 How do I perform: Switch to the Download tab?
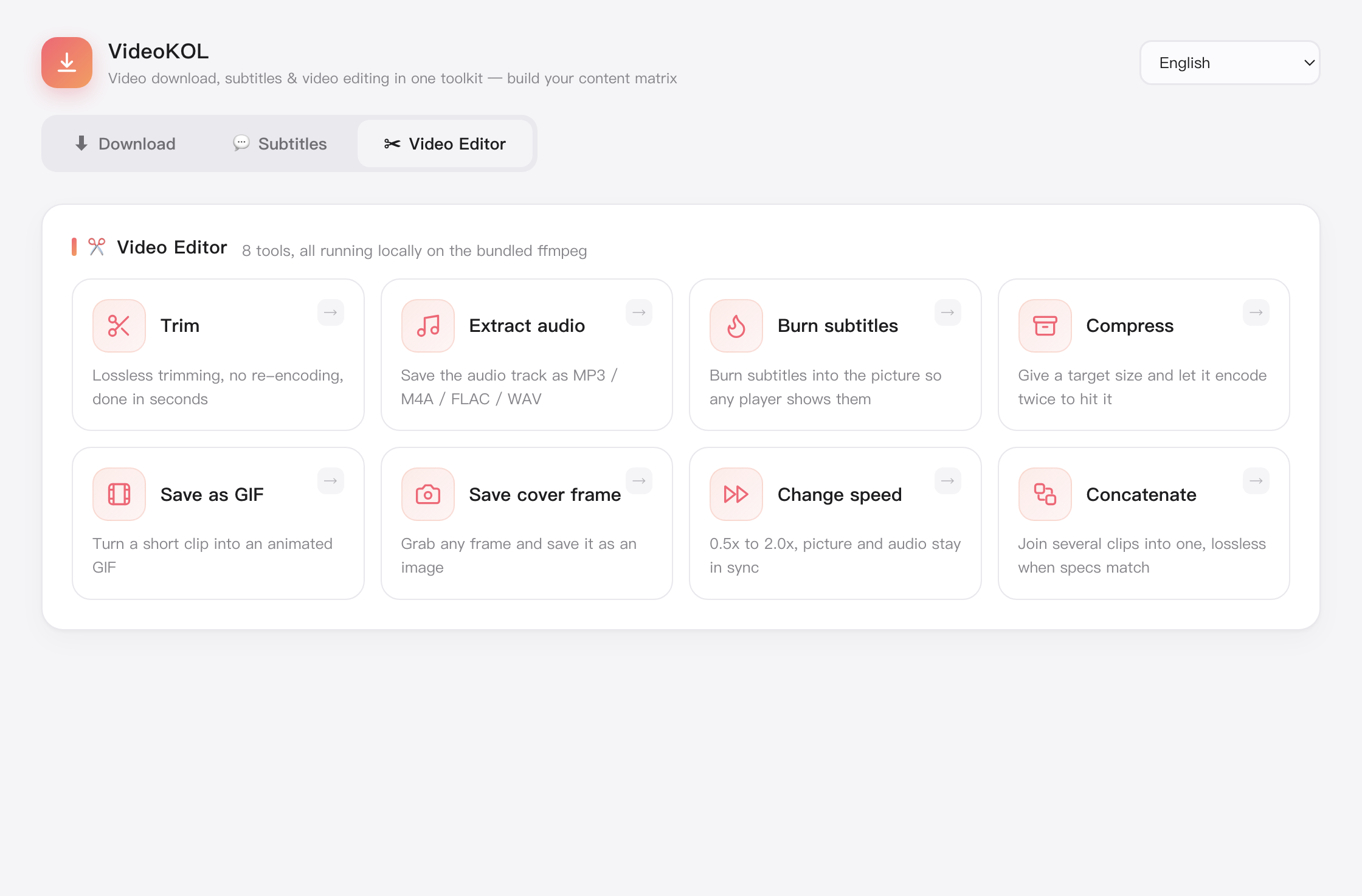[x=125, y=143]
